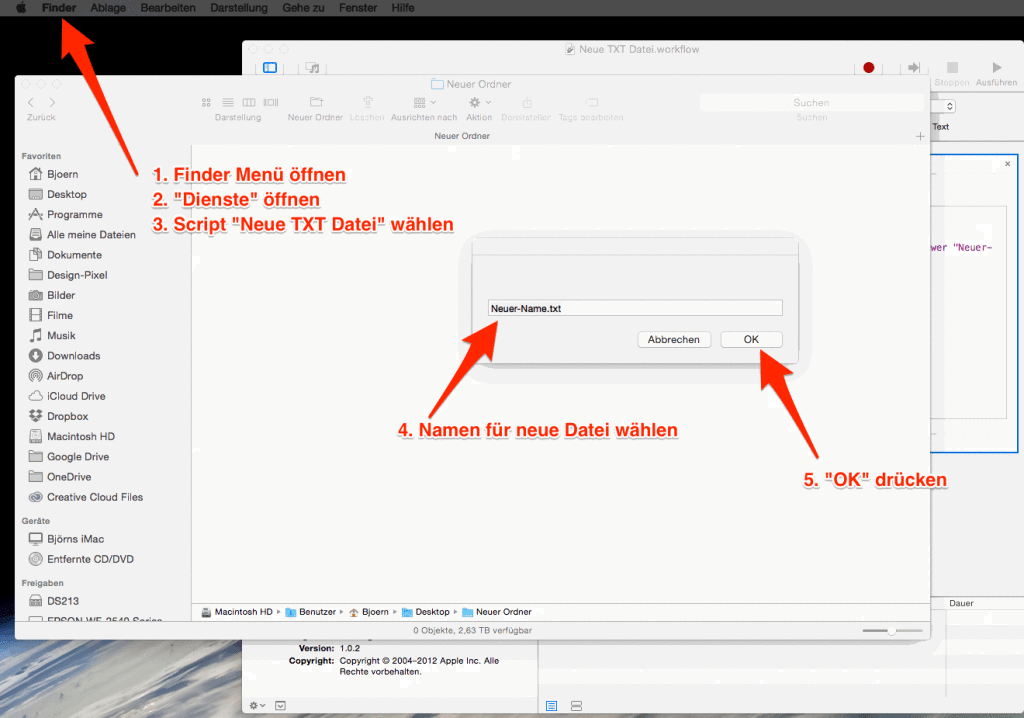The height and width of the screenshot is (718, 1024).
Task: Click Benutzer in path bar
Action: 310,612
